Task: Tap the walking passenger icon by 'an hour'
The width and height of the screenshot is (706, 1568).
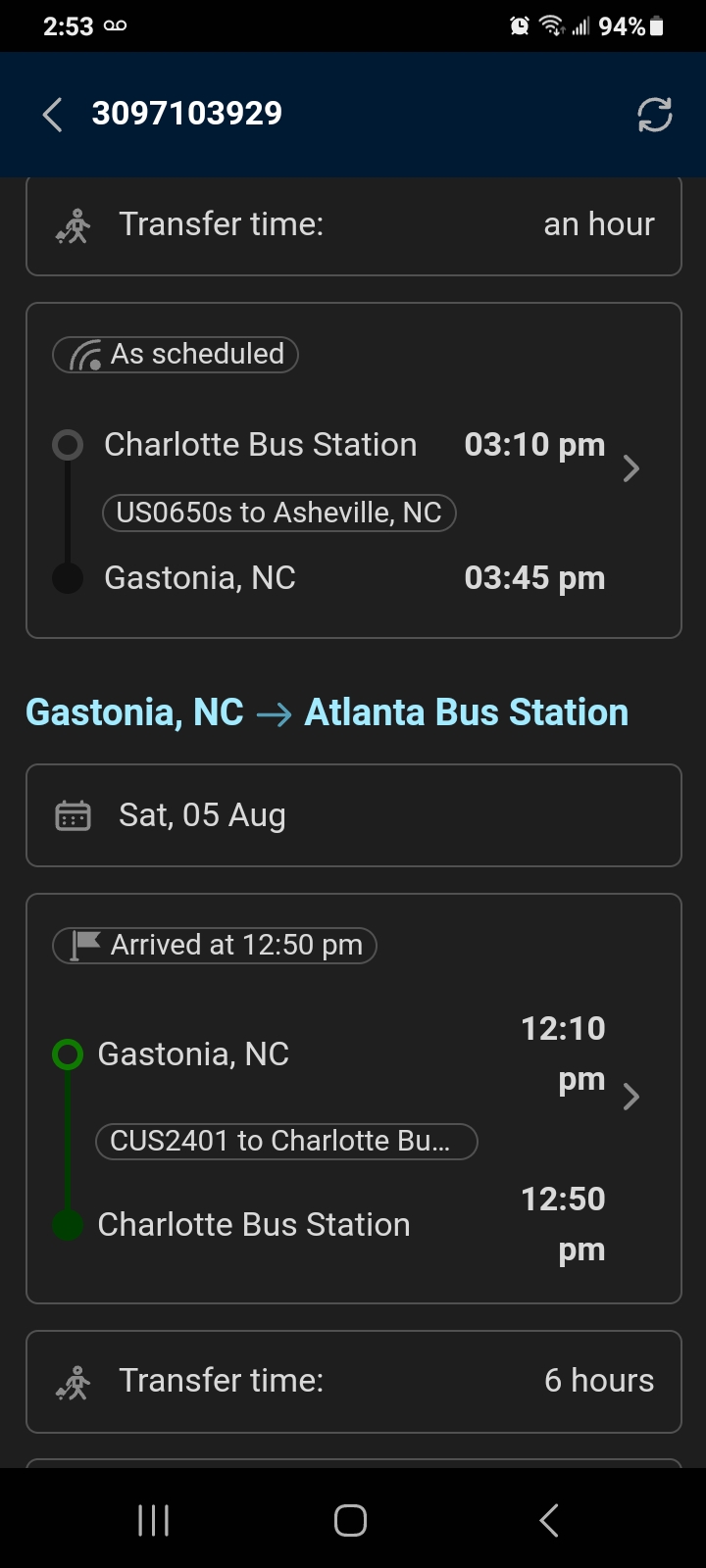Action: click(x=74, y=226)
